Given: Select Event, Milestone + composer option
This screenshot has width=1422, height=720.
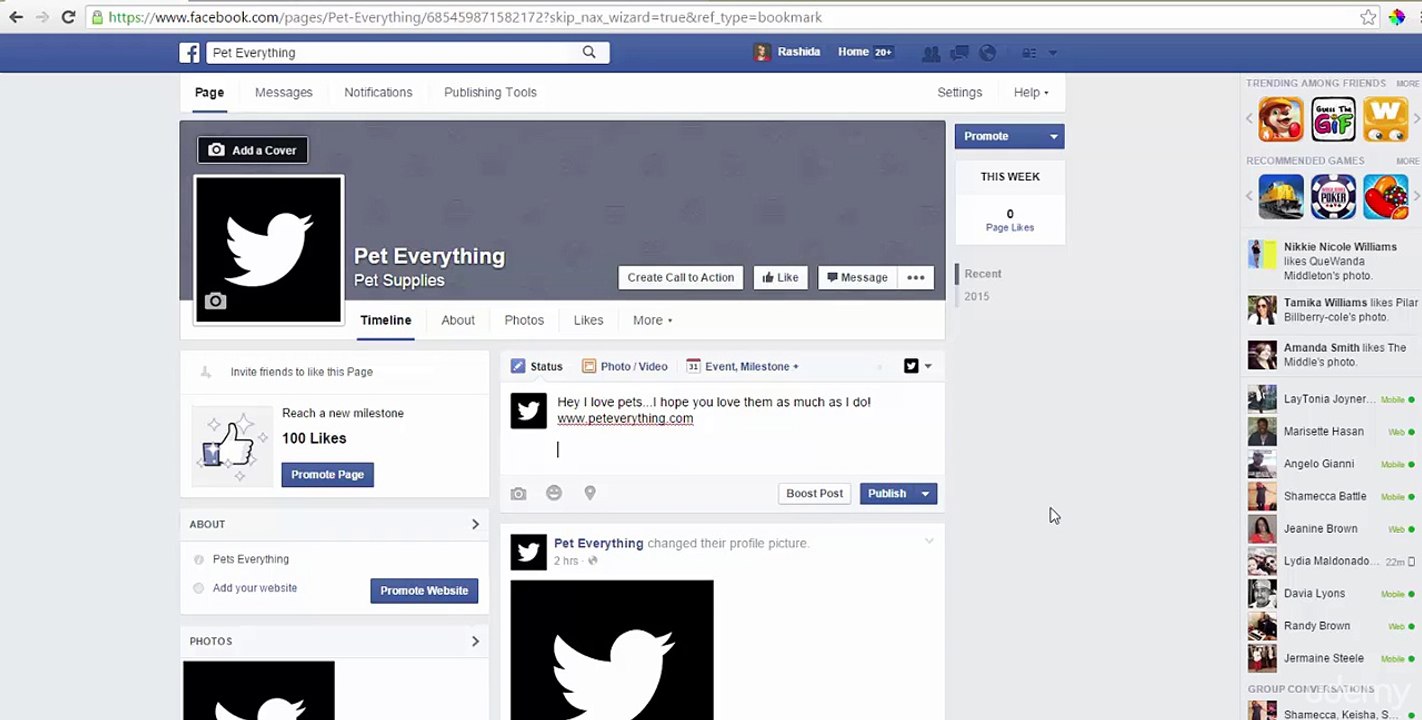Looking at the screenshot, I should coord(743,366).
